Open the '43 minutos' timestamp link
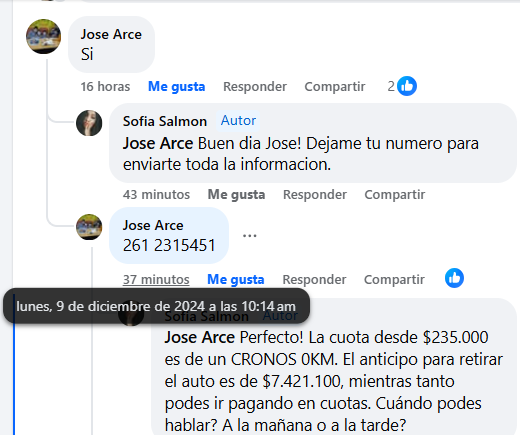 pyautogui.click(x=156, y=194)
